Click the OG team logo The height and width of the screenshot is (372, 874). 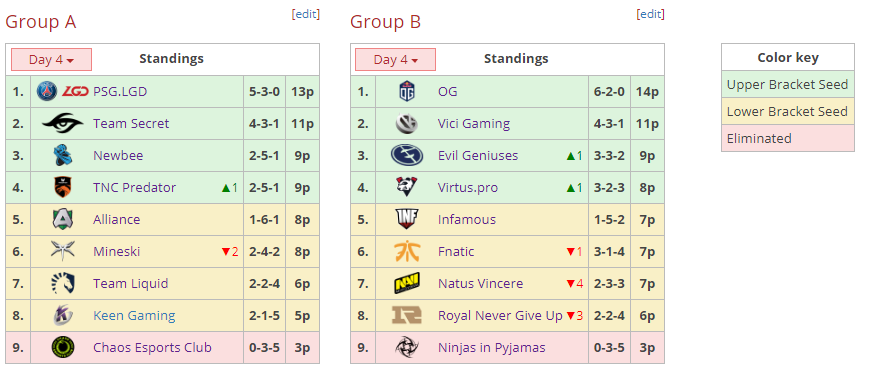click(x=407, y=91)
